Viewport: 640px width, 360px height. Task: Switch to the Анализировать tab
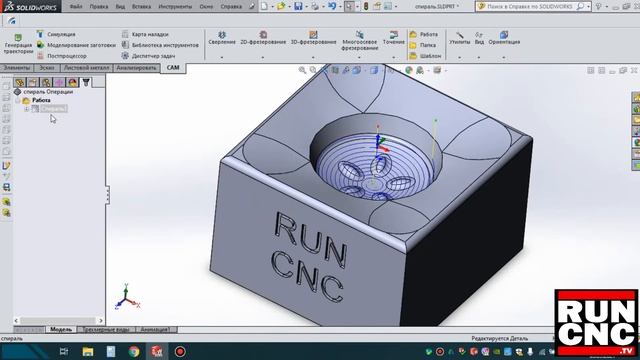[136, 68]
